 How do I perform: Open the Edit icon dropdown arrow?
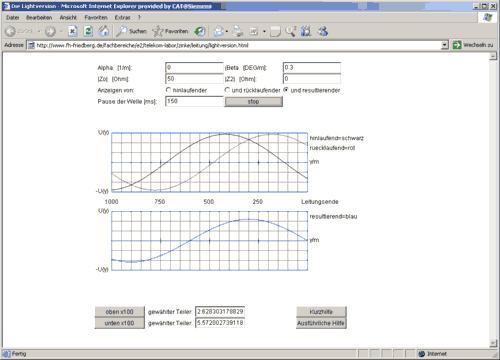264,31
